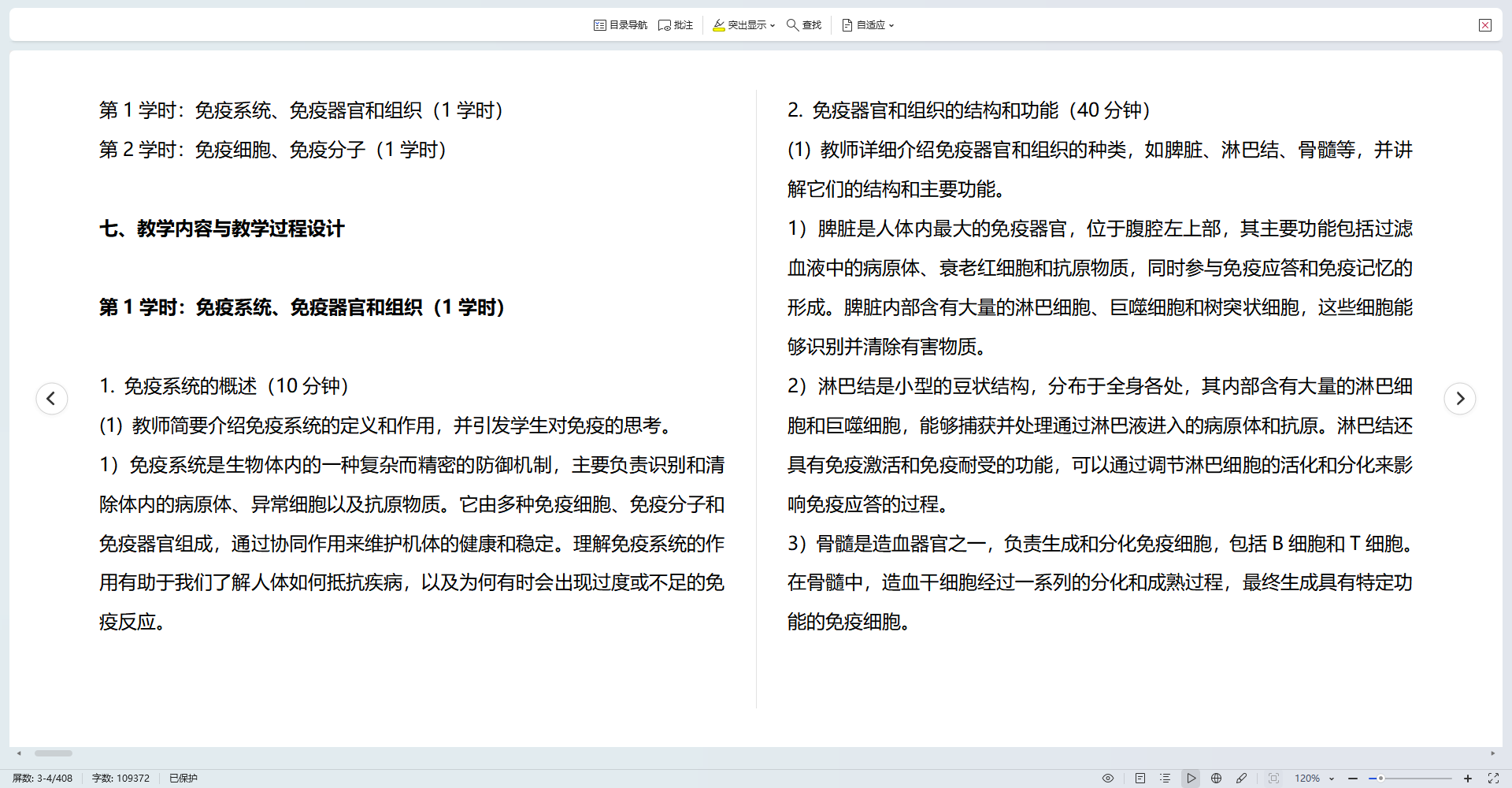1512x788 pixels.
Task: Open the 自适应 fit mode dropdown
Action: [868, 25]
